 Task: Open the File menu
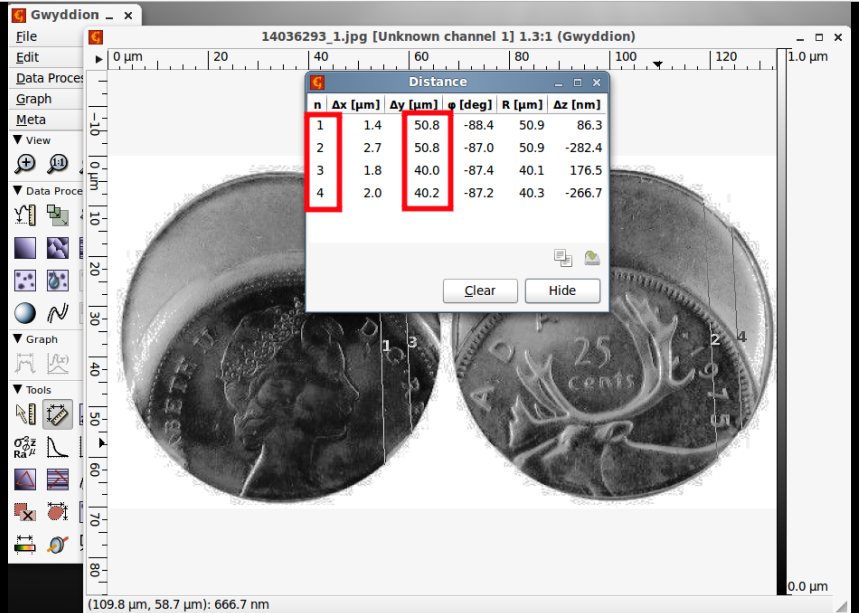pyautogui.click(x=26, y=37)
